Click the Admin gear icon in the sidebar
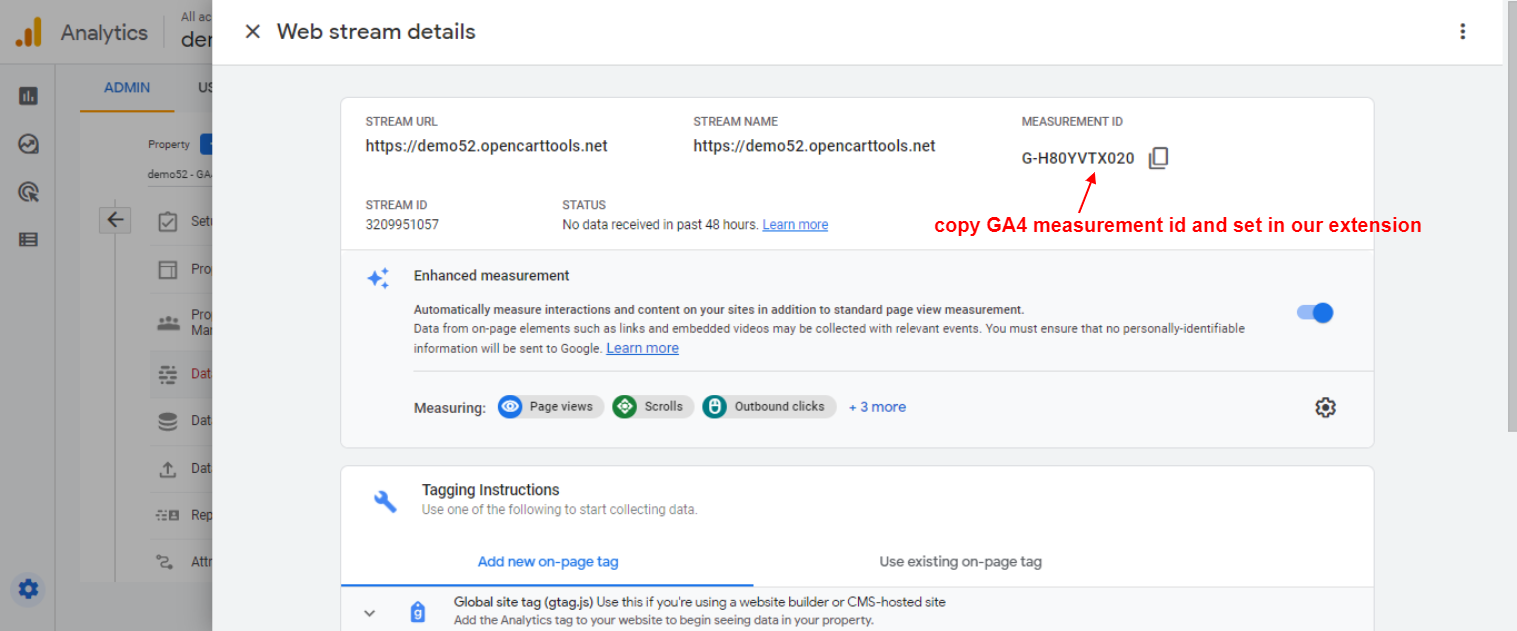This screenshot has height=631, width=1517. tap(28, 589)
